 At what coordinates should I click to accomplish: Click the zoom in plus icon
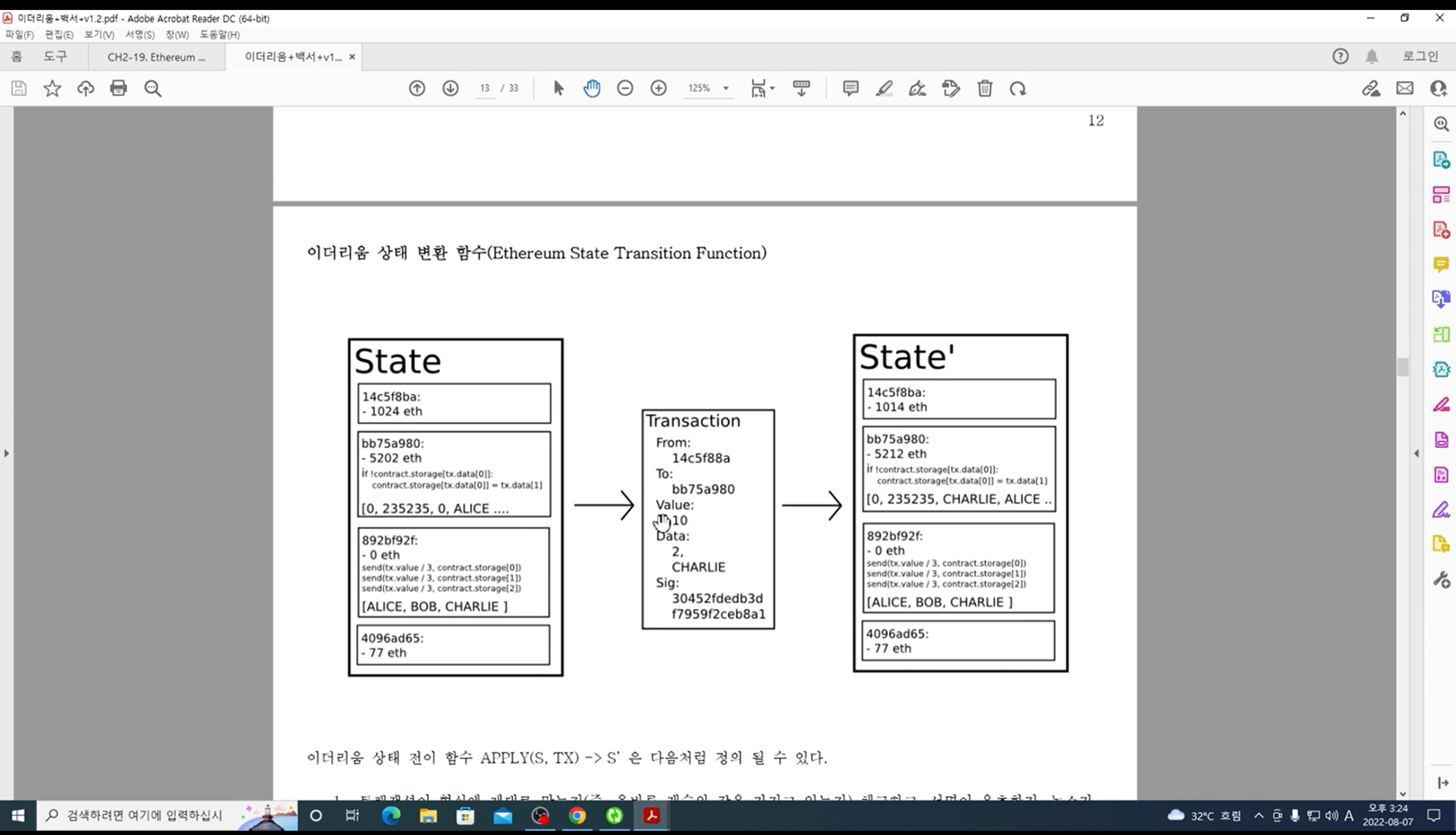point(659,88)
